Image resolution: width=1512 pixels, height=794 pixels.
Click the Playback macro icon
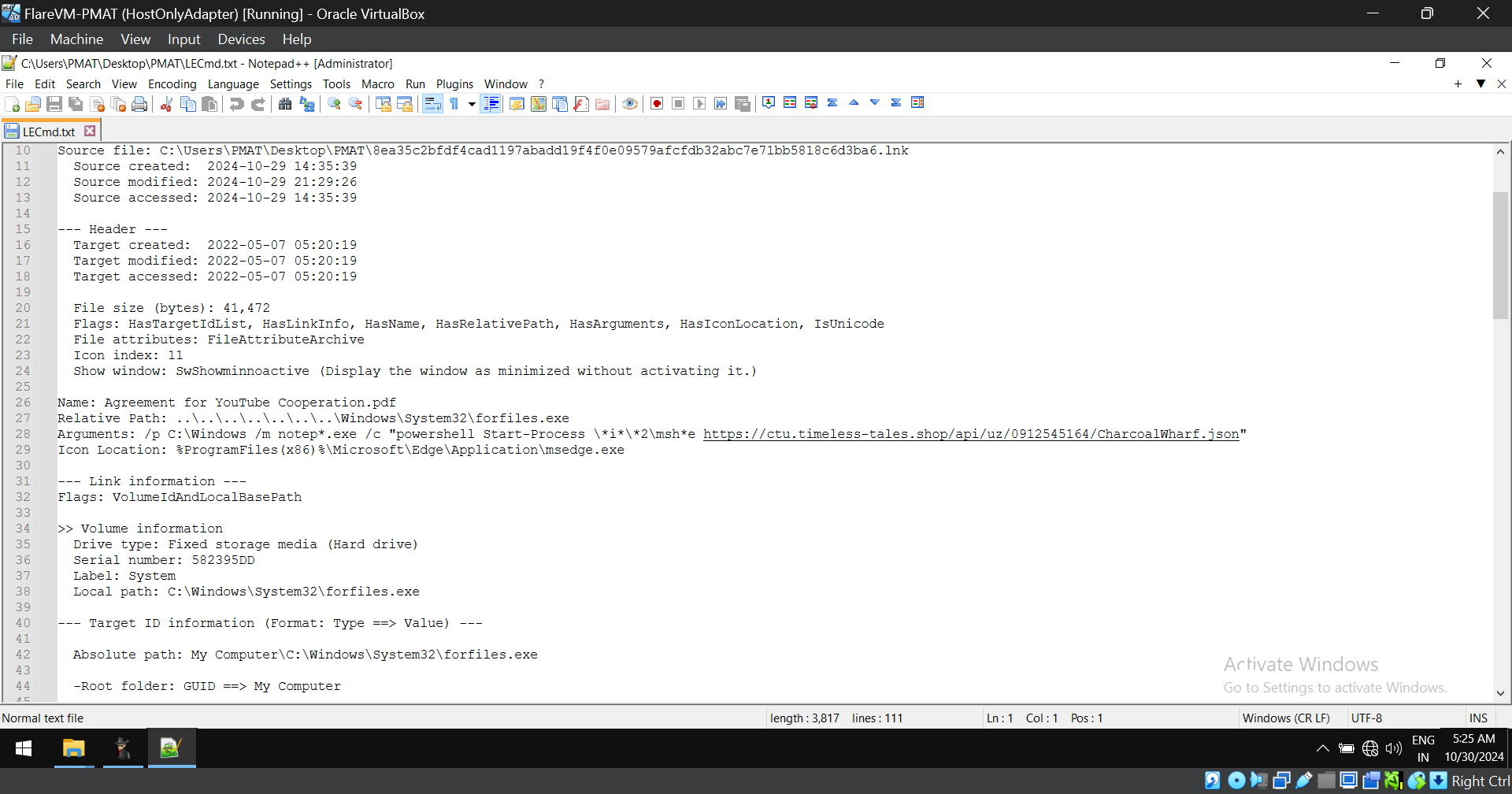(699, 104)
